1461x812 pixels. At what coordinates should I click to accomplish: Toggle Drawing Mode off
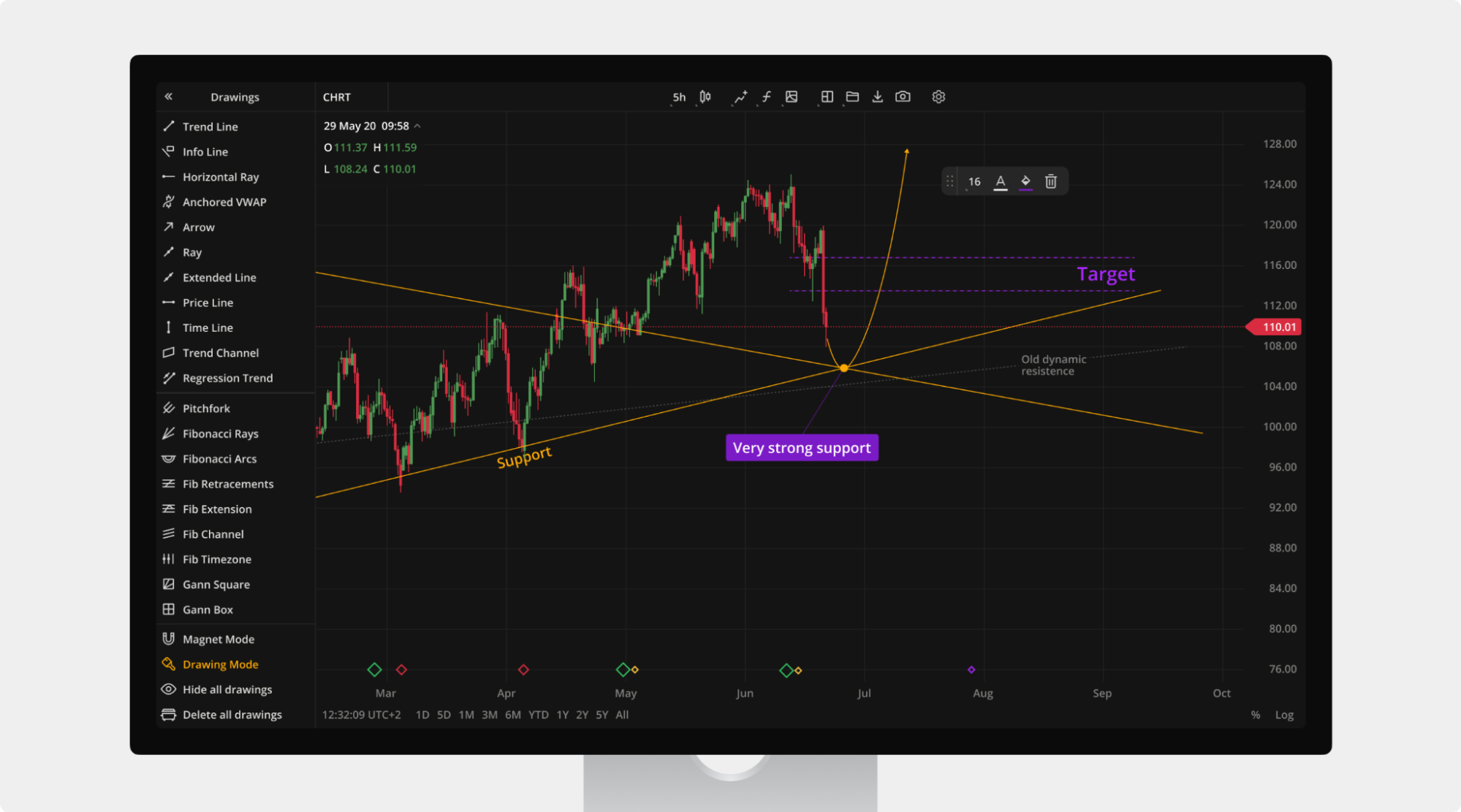(220, 664)
